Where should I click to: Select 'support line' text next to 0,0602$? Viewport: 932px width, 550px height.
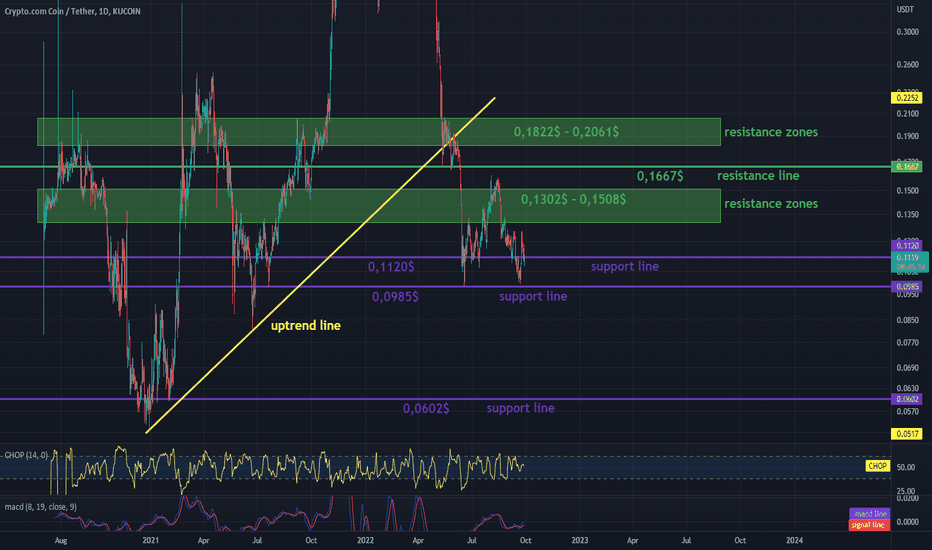pos(521,408)
